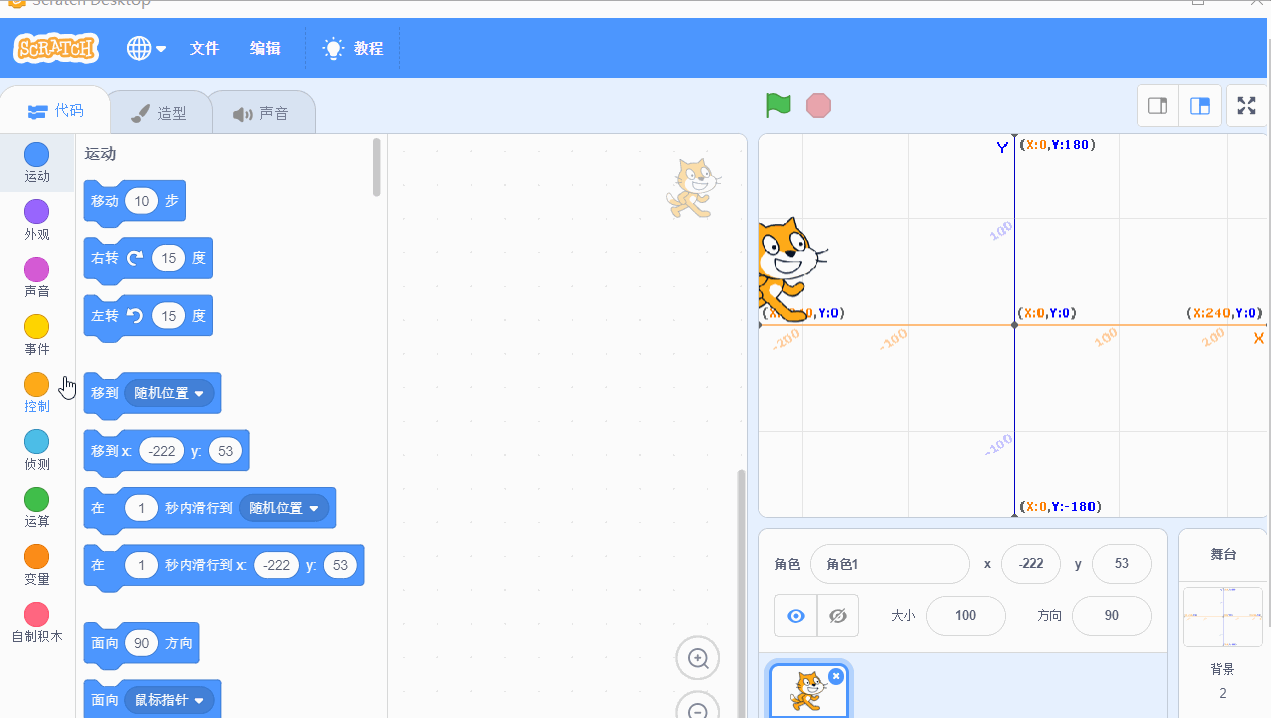Screen dimensions: 1271x718
Task: Select 侦测 sensing category
Action: [37, 450]
